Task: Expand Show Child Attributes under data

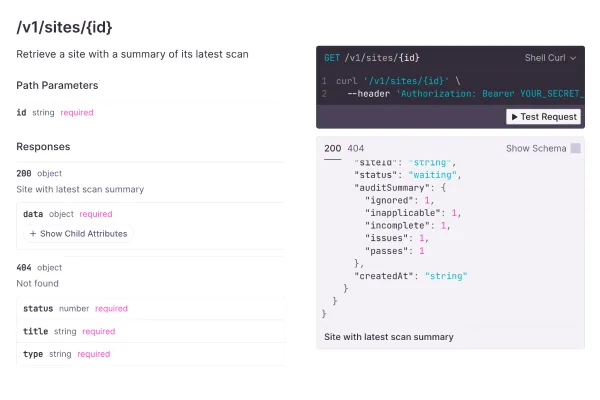Action: 78,234
